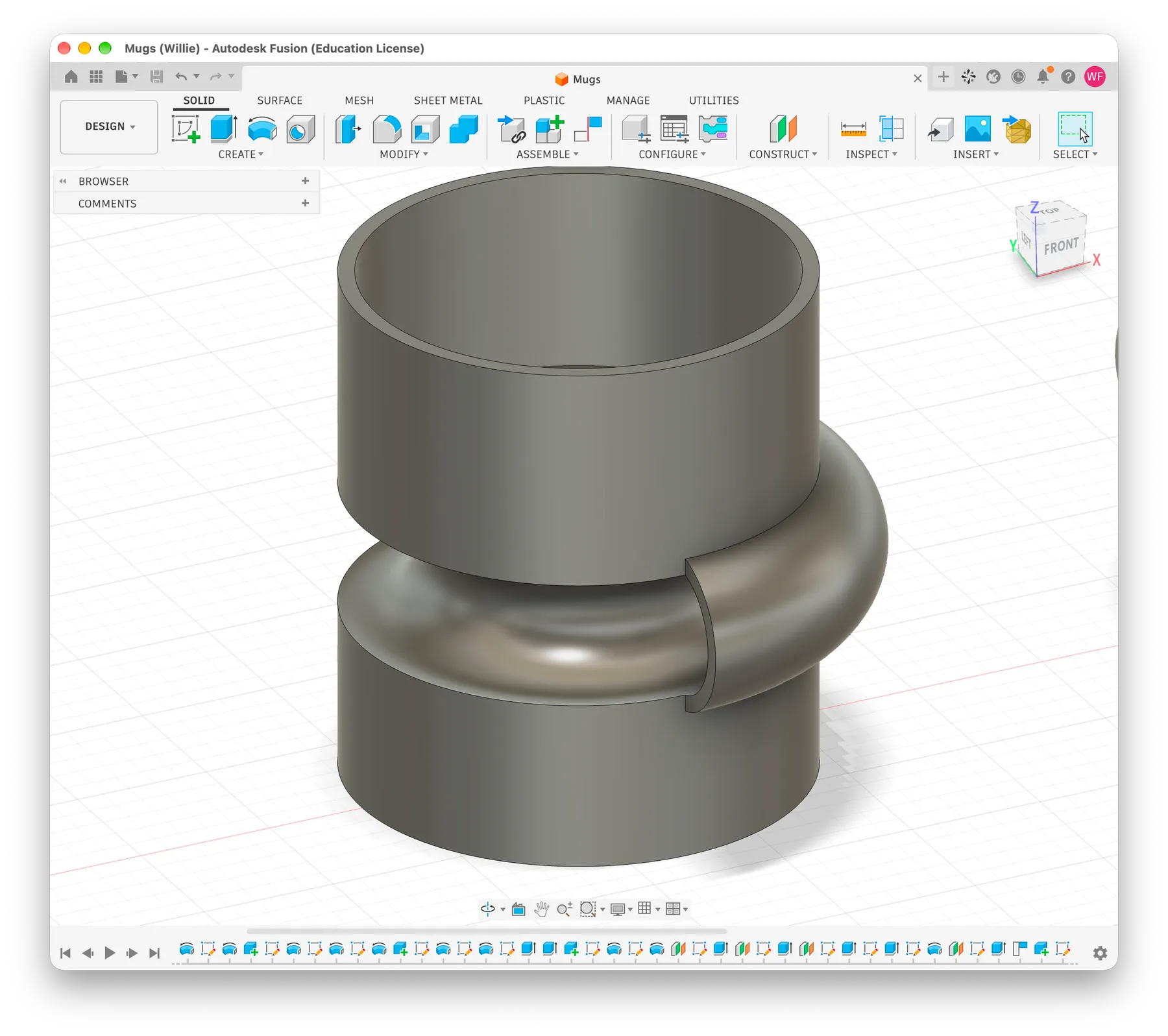Expand the INSPECT dropdown menu
This screenshot has height=1036, width=1168.
[x=871, y=154]
